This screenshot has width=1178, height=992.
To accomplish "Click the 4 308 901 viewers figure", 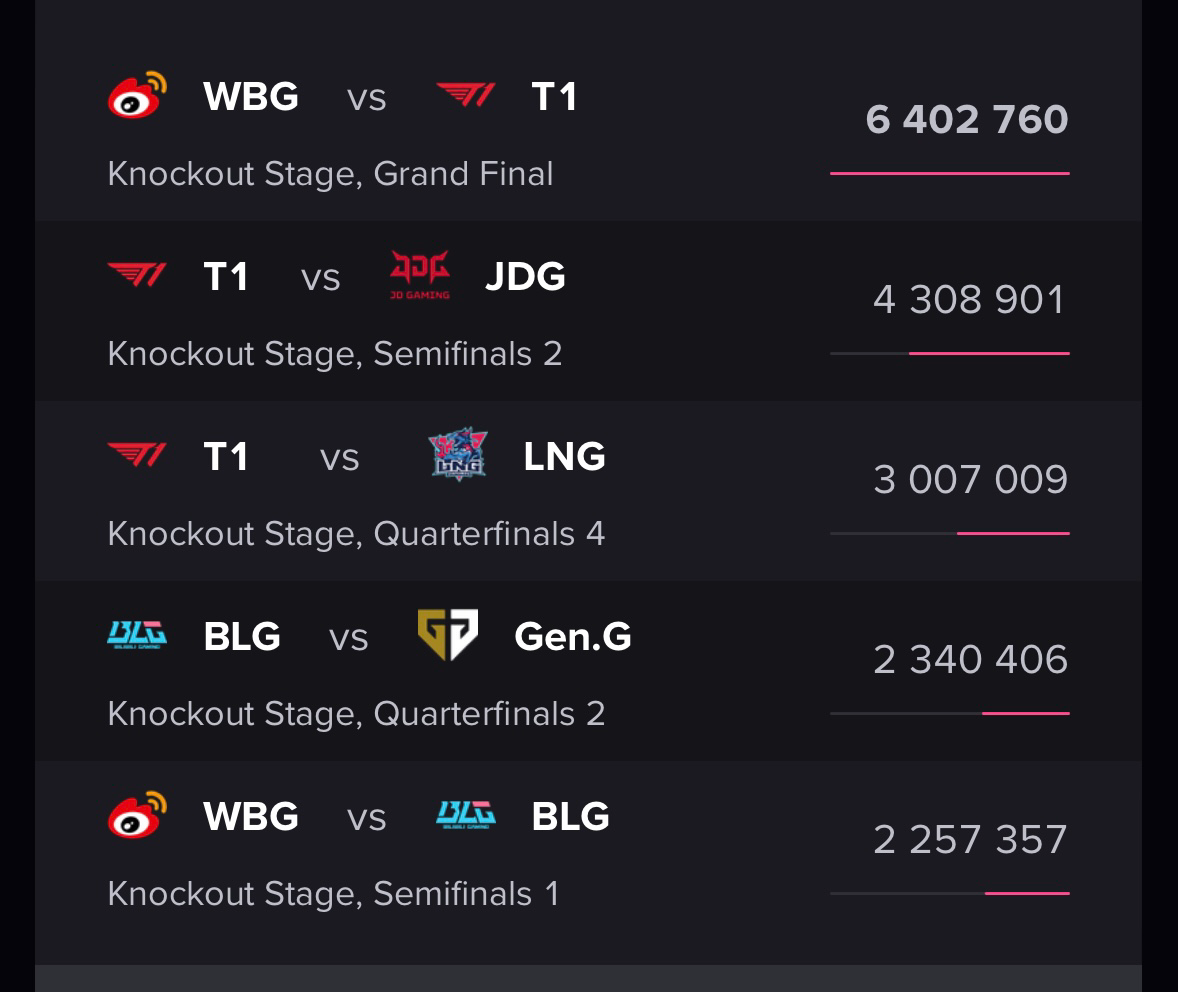I will point(969,299).
